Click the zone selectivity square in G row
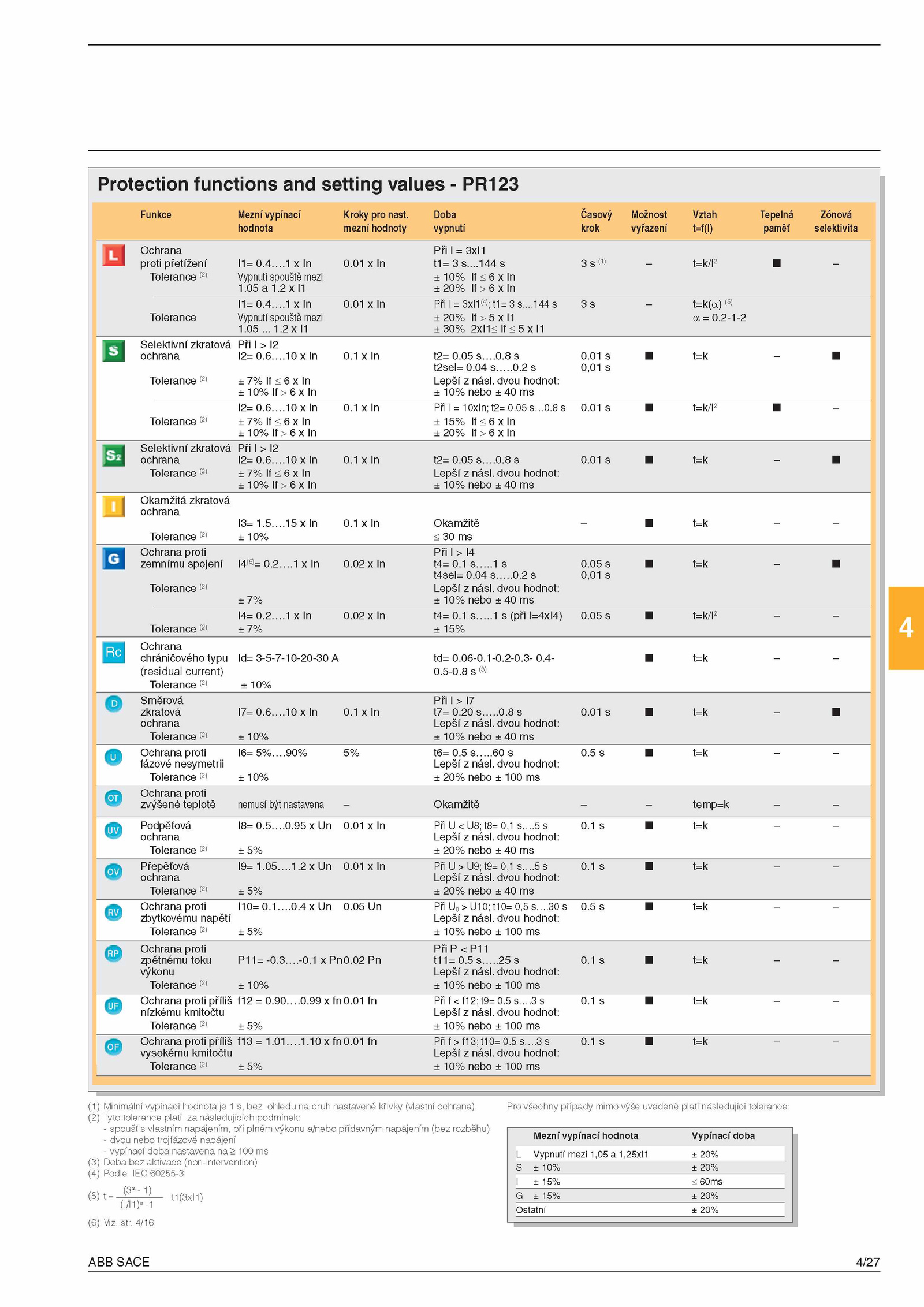This screenshot has height=1307, width=924. pos(836,563)
